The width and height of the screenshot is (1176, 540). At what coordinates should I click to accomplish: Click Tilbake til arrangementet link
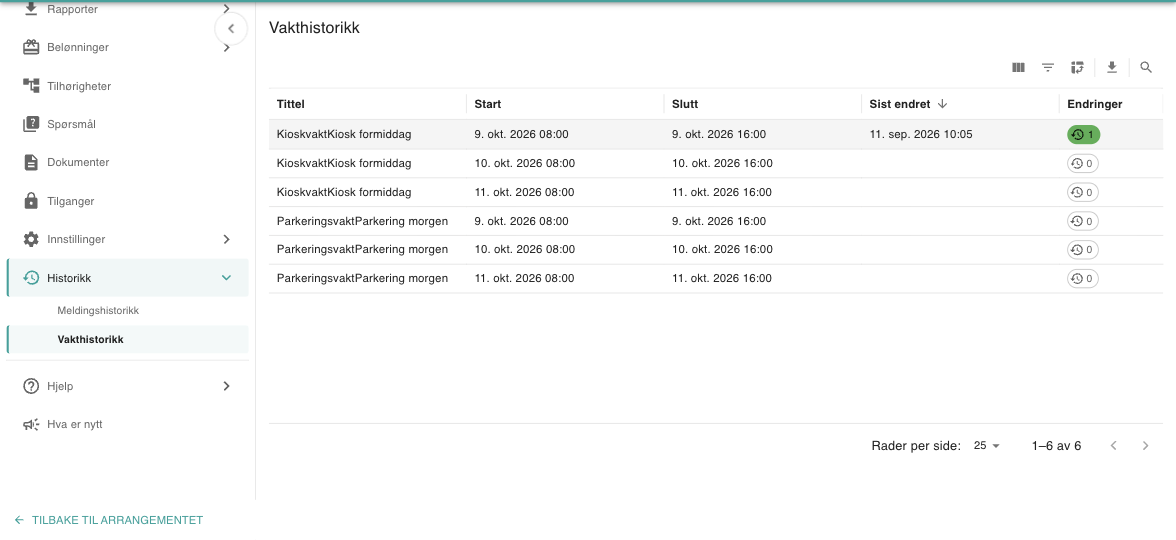tap(109, 520)
